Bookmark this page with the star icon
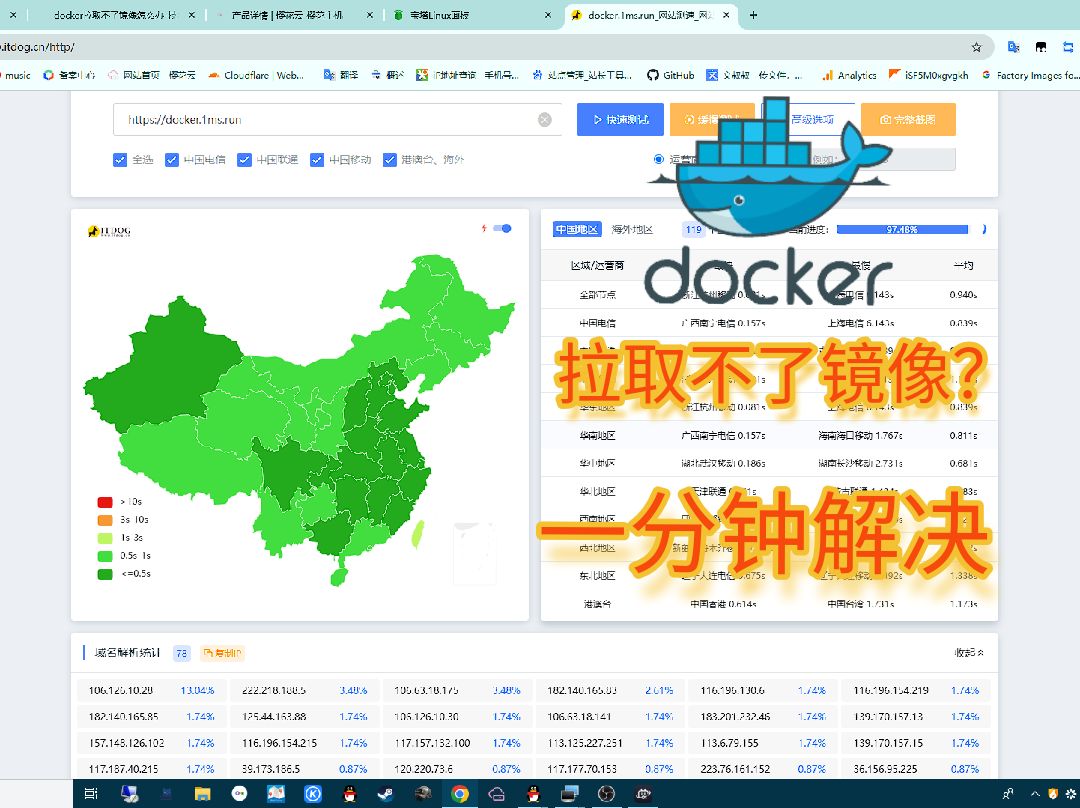1080x808 pixels. click(x=976, y=47)
